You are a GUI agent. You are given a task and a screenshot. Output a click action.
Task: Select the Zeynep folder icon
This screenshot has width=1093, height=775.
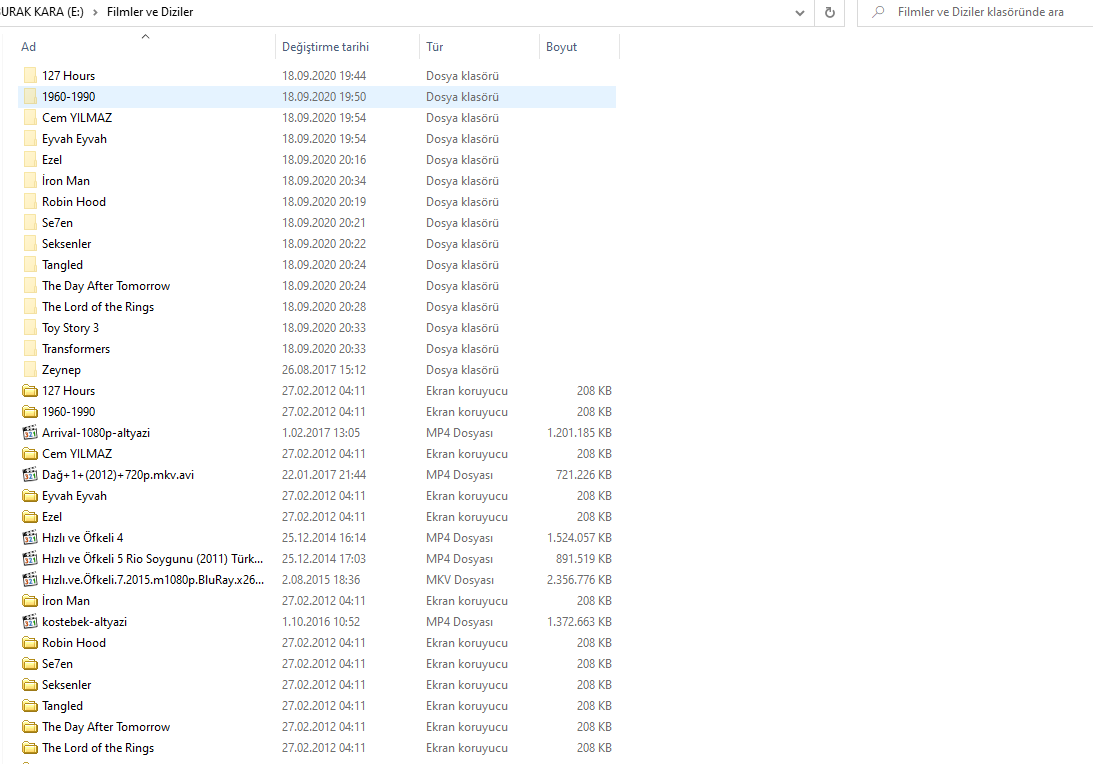pyautogui.click(x=29, y=370)
